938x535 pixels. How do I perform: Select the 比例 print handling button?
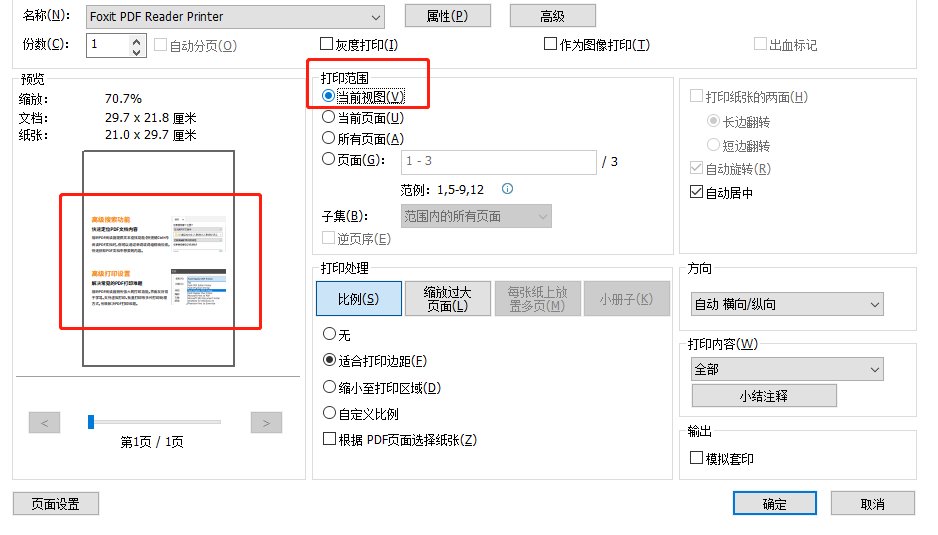358,298
